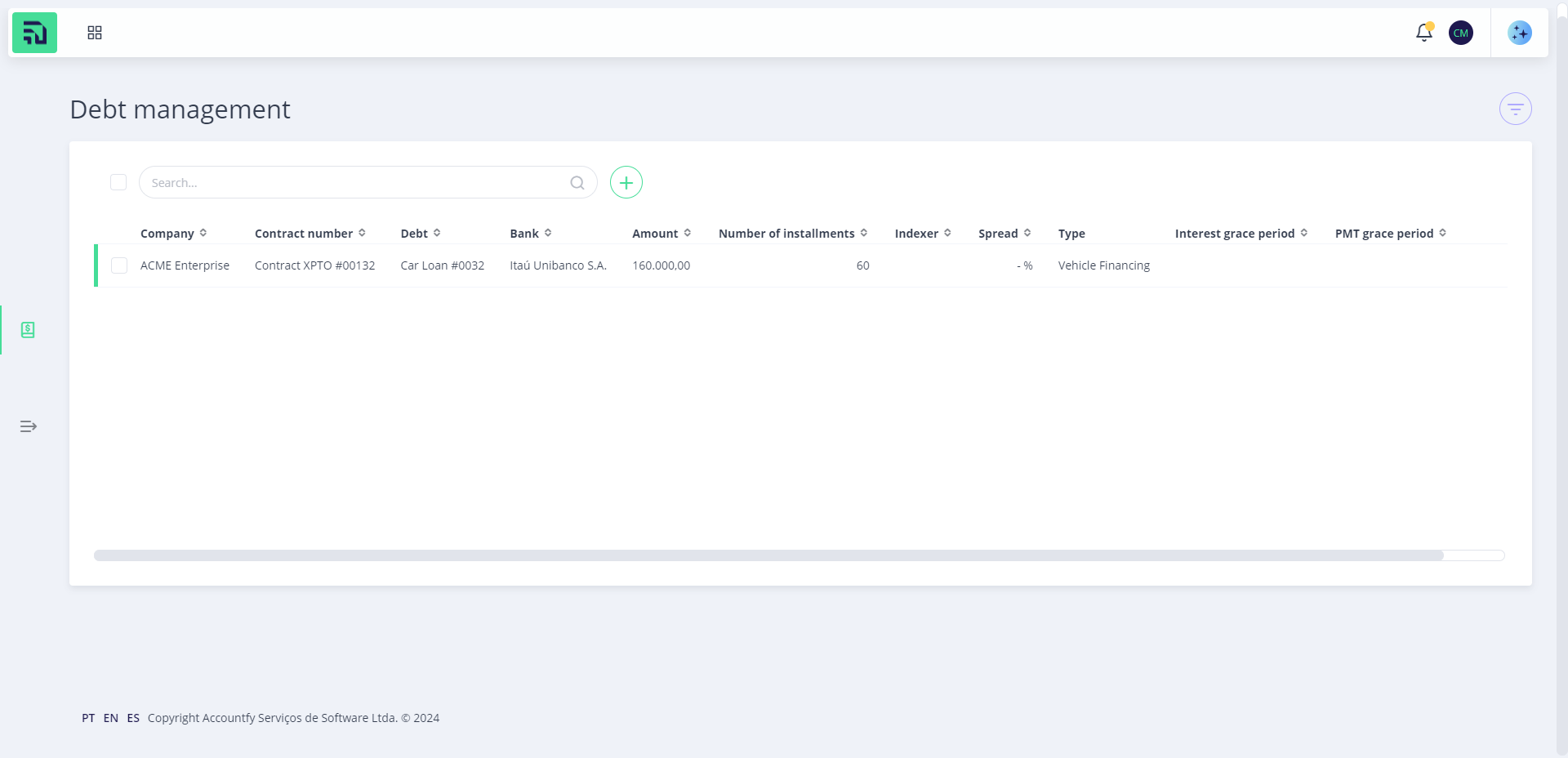The width and height of the screenshot is (1568, 758).
Task: Click the horizontal table scrollbar
Action: coord(768,555)
